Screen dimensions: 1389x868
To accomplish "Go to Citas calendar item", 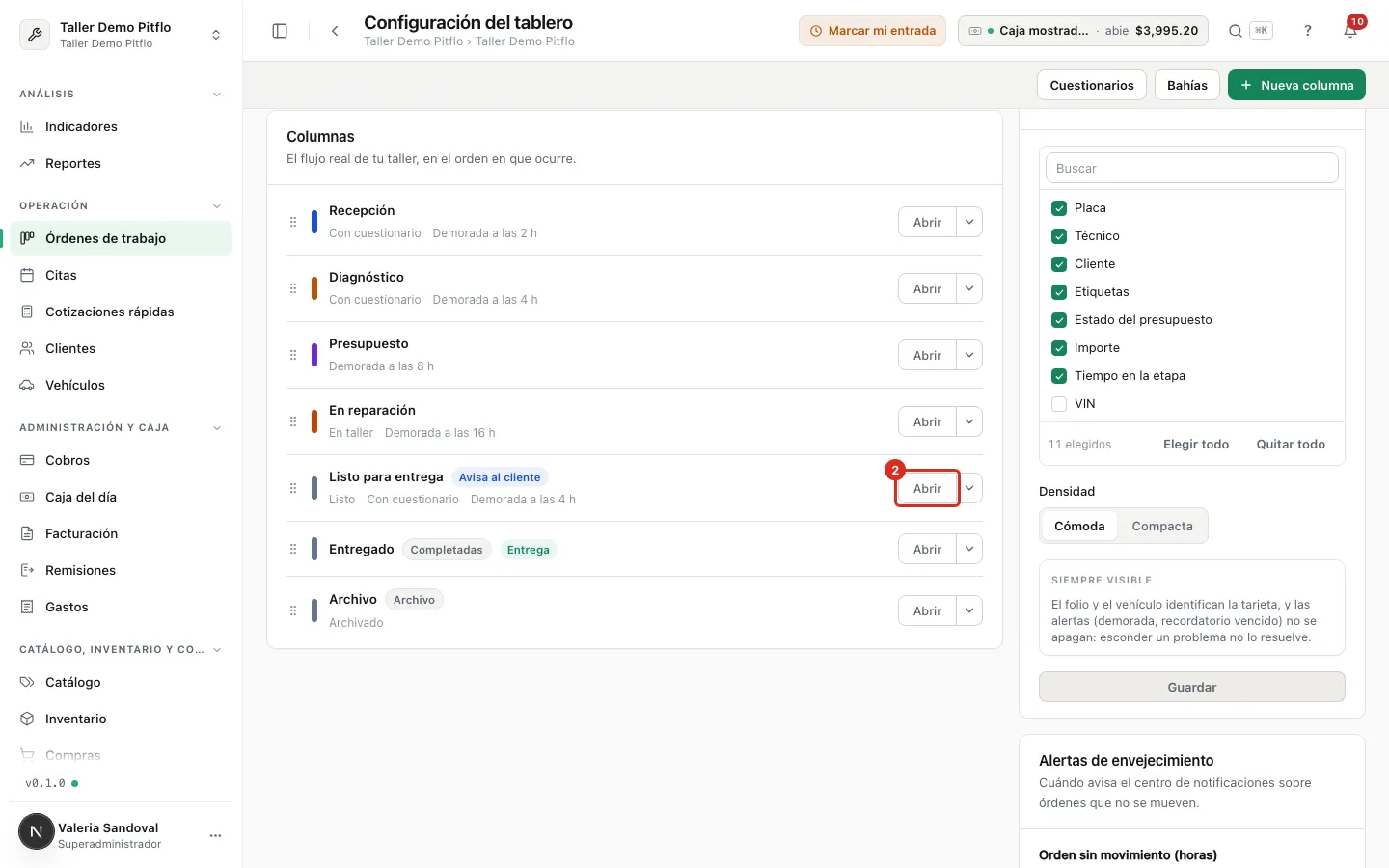I will 121,275.
